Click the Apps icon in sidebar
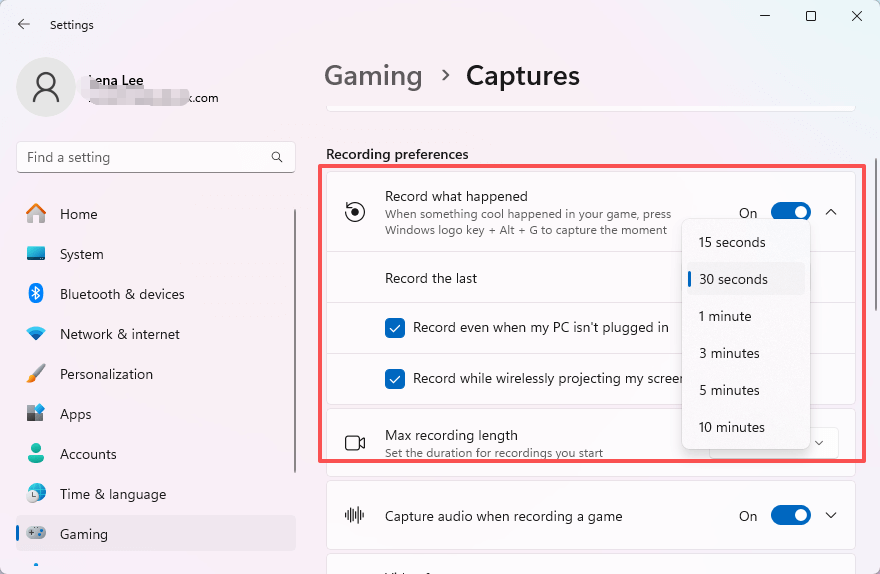Screen dimensions: 880x574 (x=36, y=414)
